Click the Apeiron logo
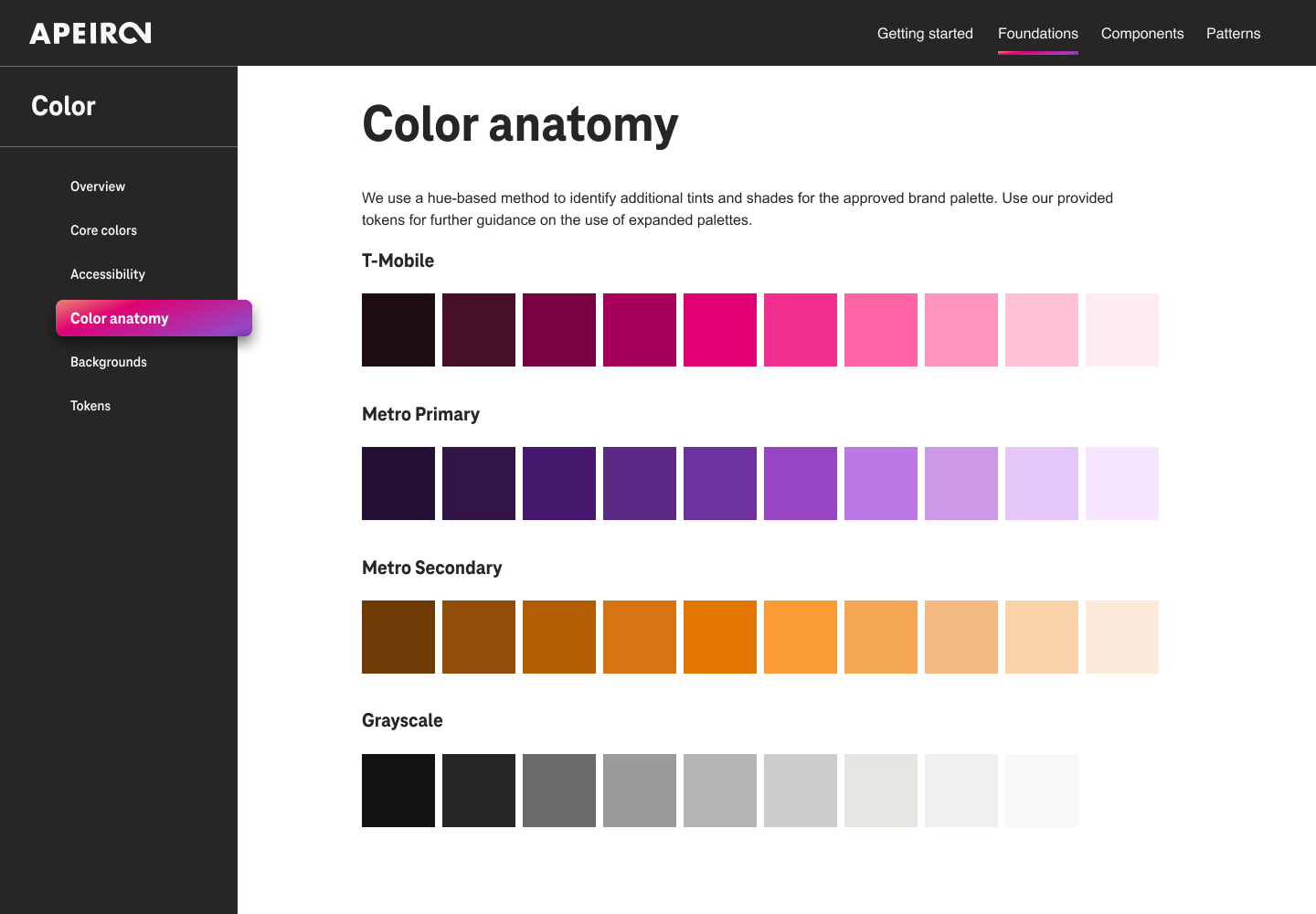Viewport: 1316px width, 914px height. [90, 34]
